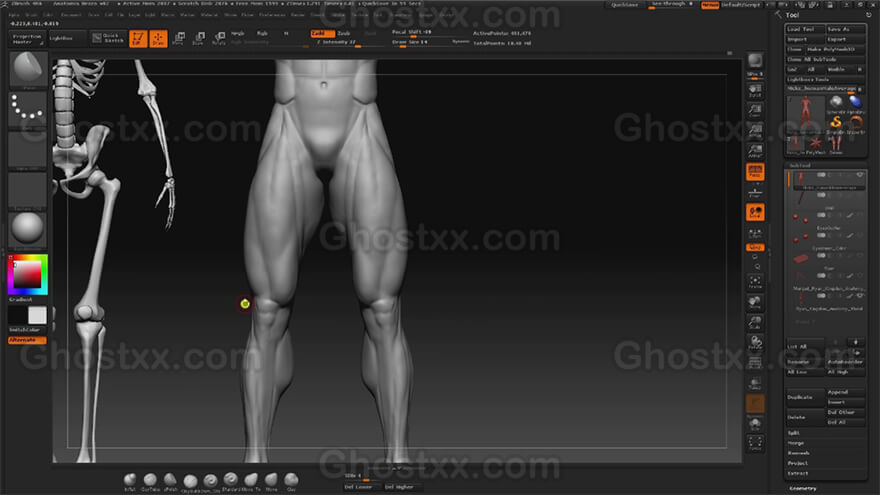Select the red figure tool thumbnail
Image resolution: width=880 pixels, height=495 pixels.
click(x=805, y=113)
